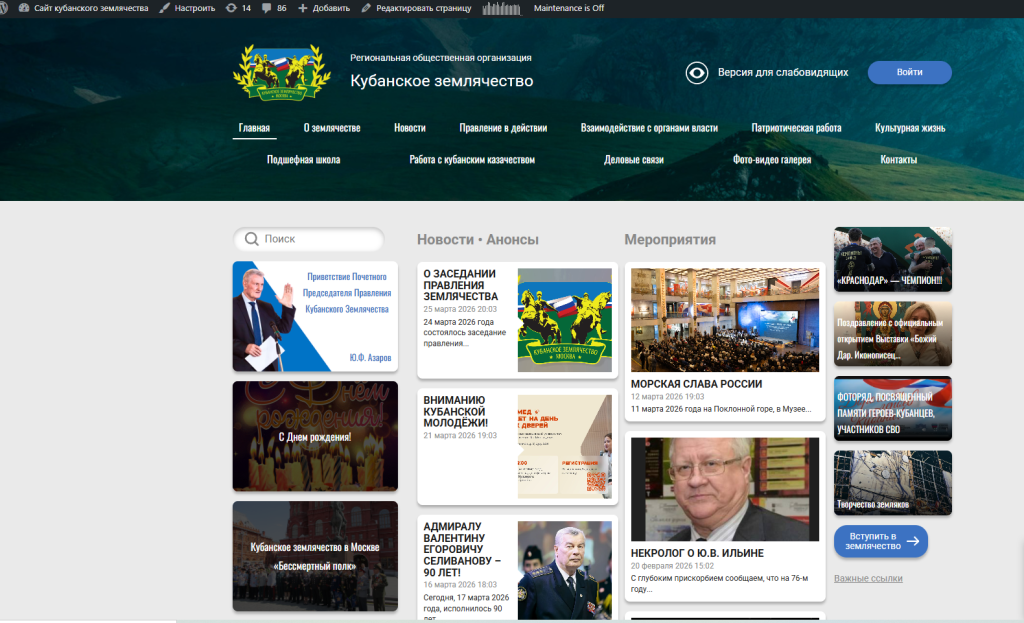The width and height of the screenshot is (1024, 623).
Task: Toggle Версия для слабовидящих accessibility mode
Action: (767, 72)
